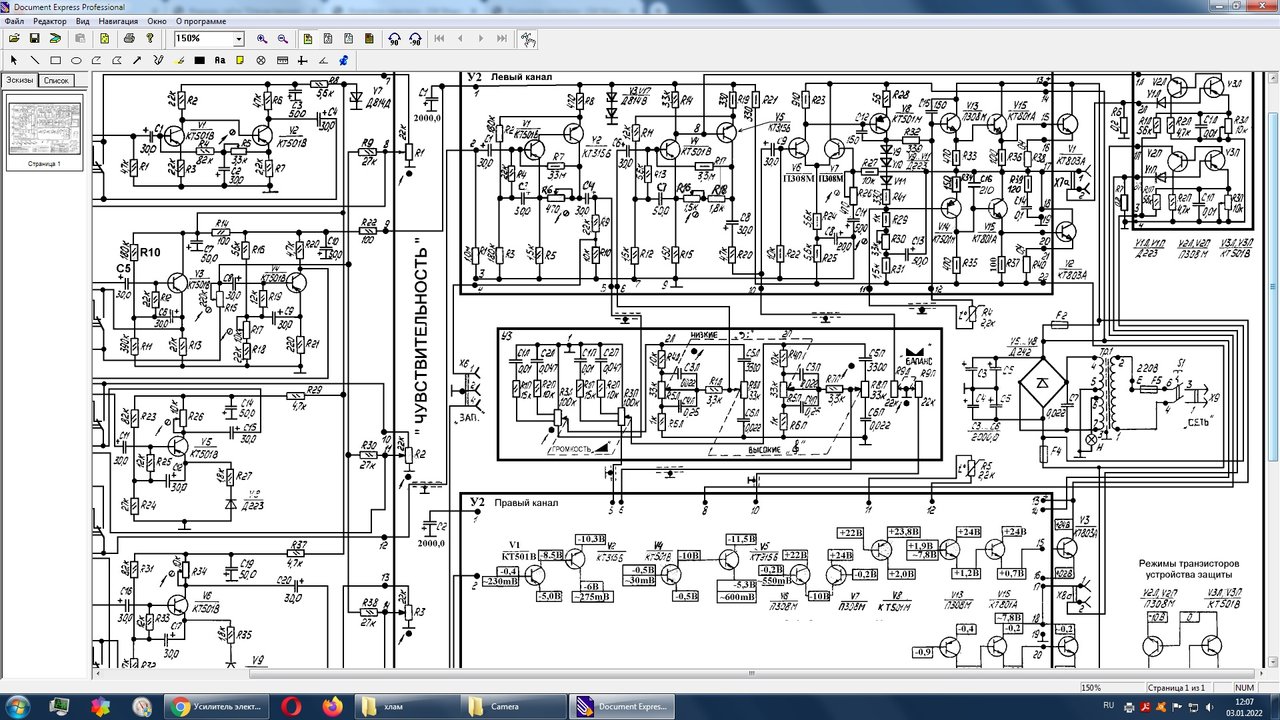
Task: Open the Файл menu
Action: 14,21
